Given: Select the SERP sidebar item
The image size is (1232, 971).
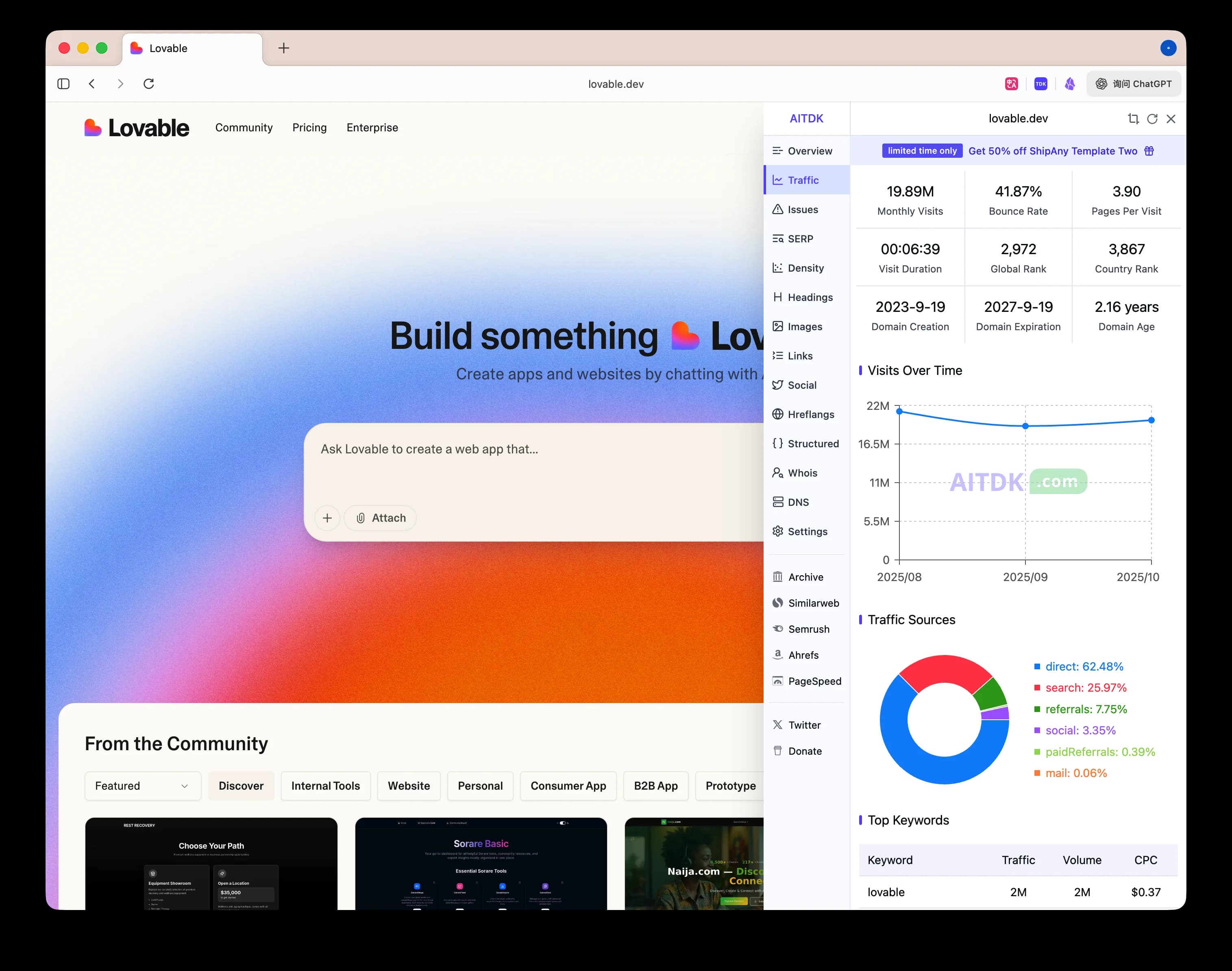Looking at the screenshot, I should coord(800,239).
